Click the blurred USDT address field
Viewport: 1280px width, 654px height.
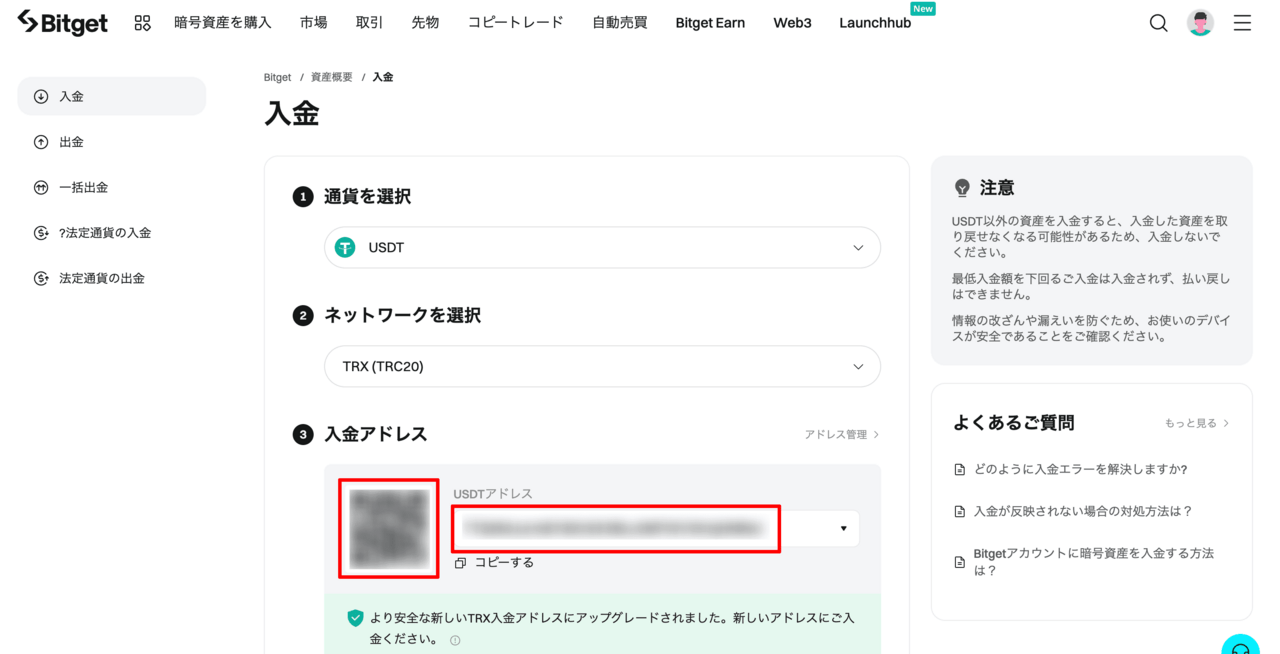pos(616,528)
